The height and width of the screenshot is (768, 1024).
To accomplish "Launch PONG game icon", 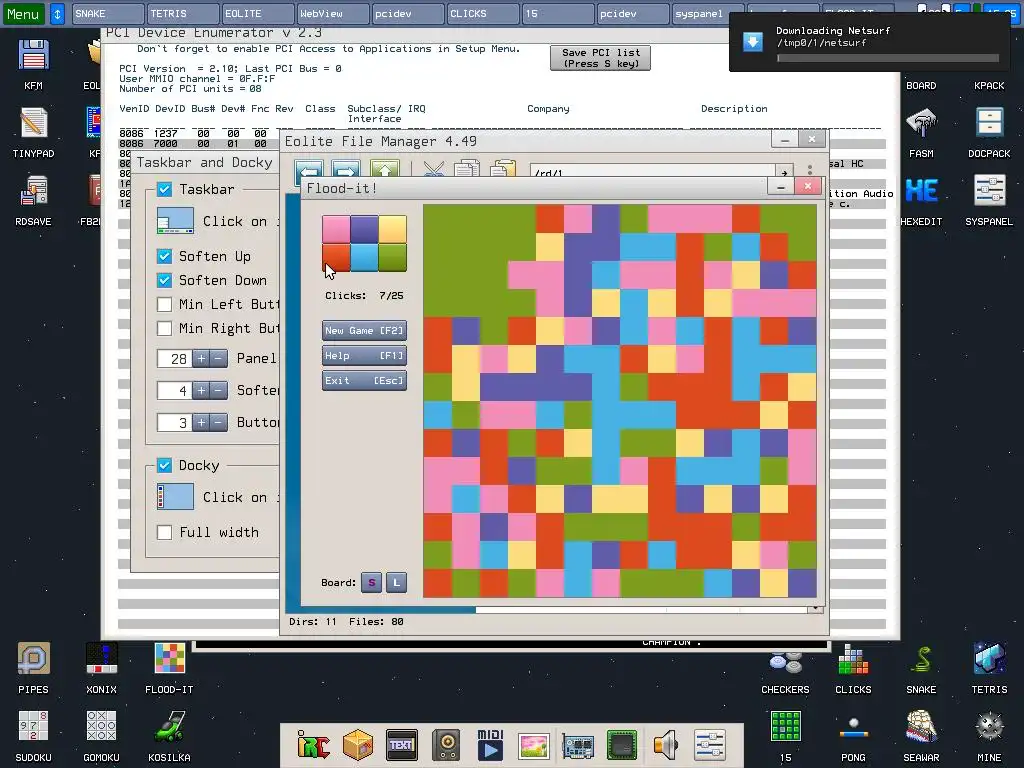I will (854, 736).
